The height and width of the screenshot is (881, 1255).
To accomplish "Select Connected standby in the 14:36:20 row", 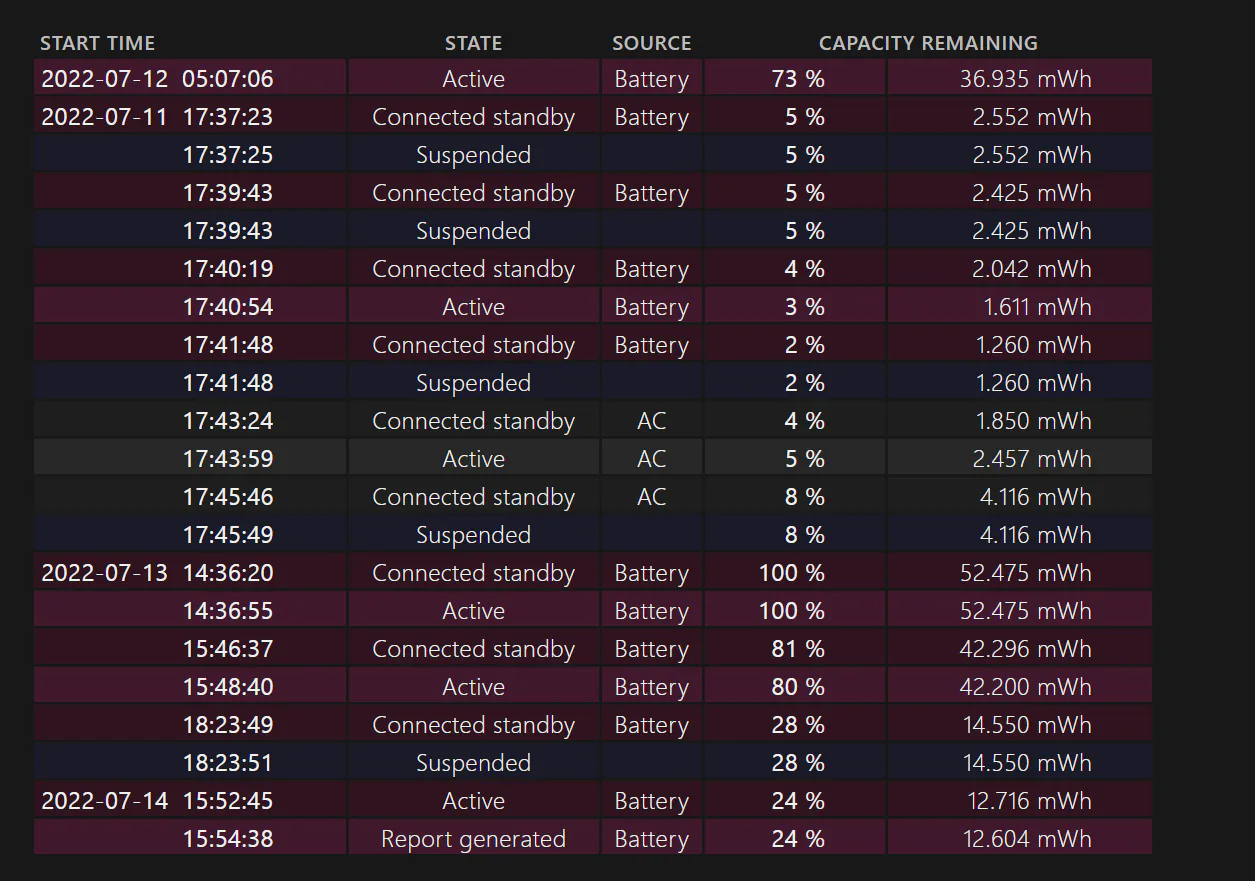I will 473,573.
